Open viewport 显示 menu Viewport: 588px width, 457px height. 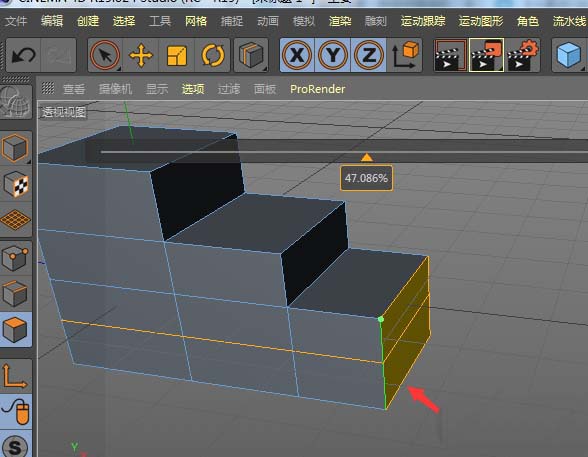click(x=157, y=89)
